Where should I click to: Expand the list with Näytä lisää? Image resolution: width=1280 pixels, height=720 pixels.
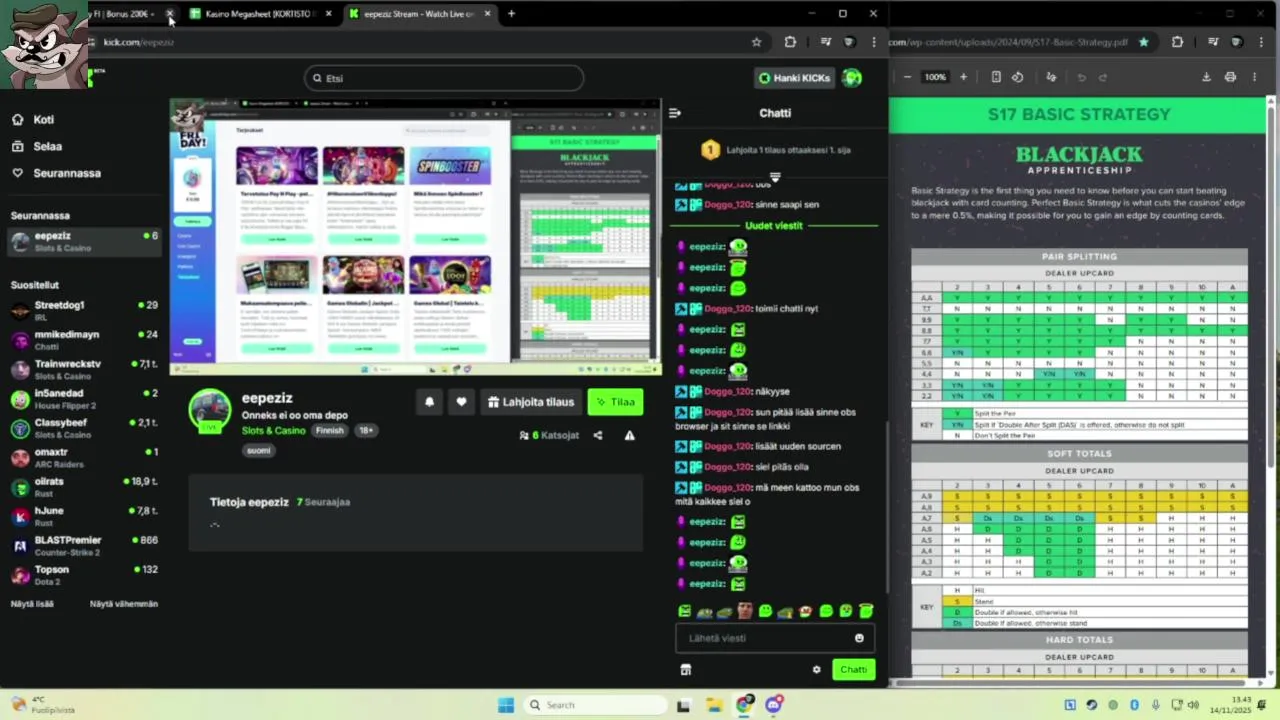pyautogui.click(x=32, y=604)
